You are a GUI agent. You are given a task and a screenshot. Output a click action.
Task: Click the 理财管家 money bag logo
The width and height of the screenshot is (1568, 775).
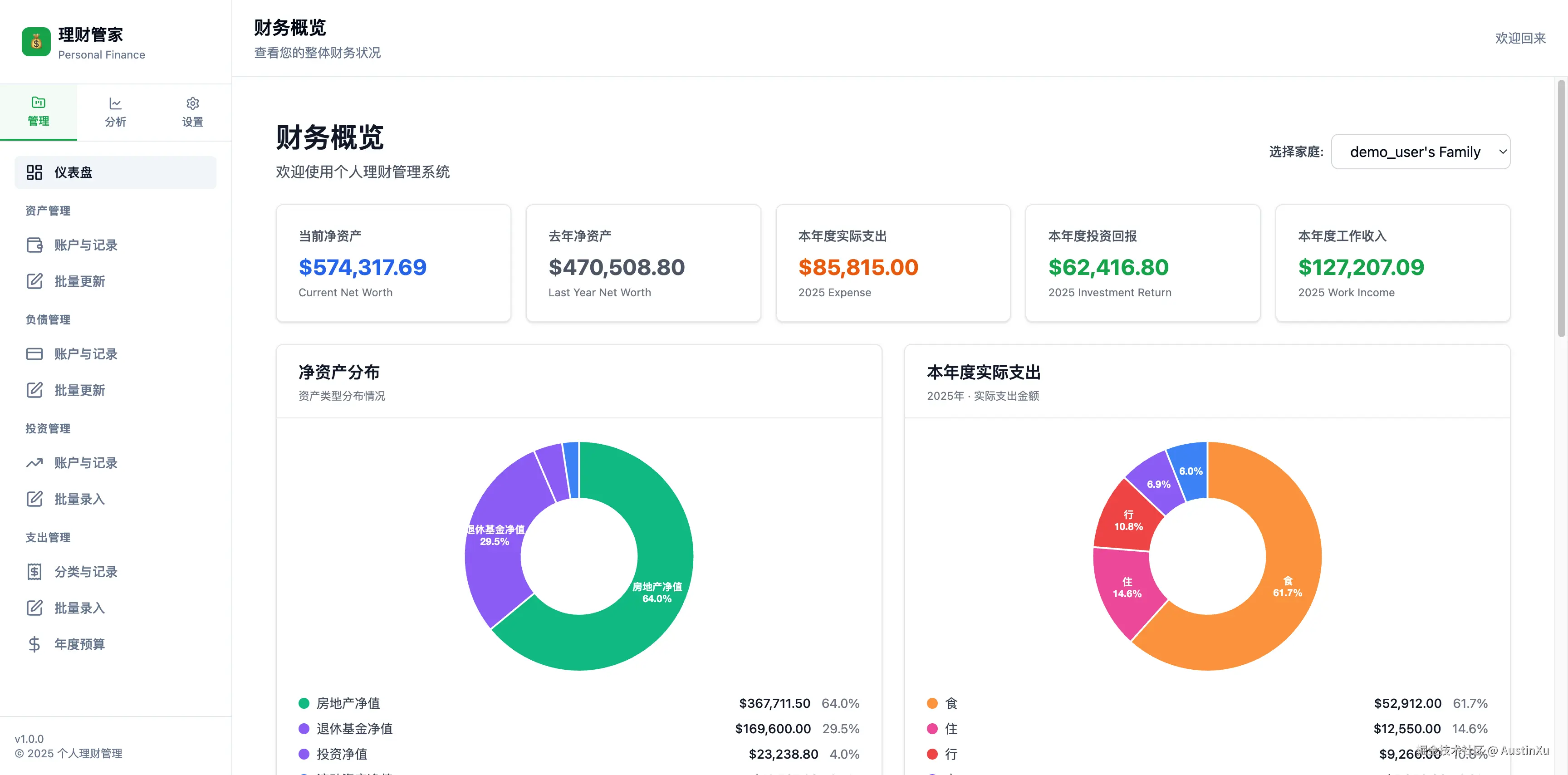(x=36, y=41)
